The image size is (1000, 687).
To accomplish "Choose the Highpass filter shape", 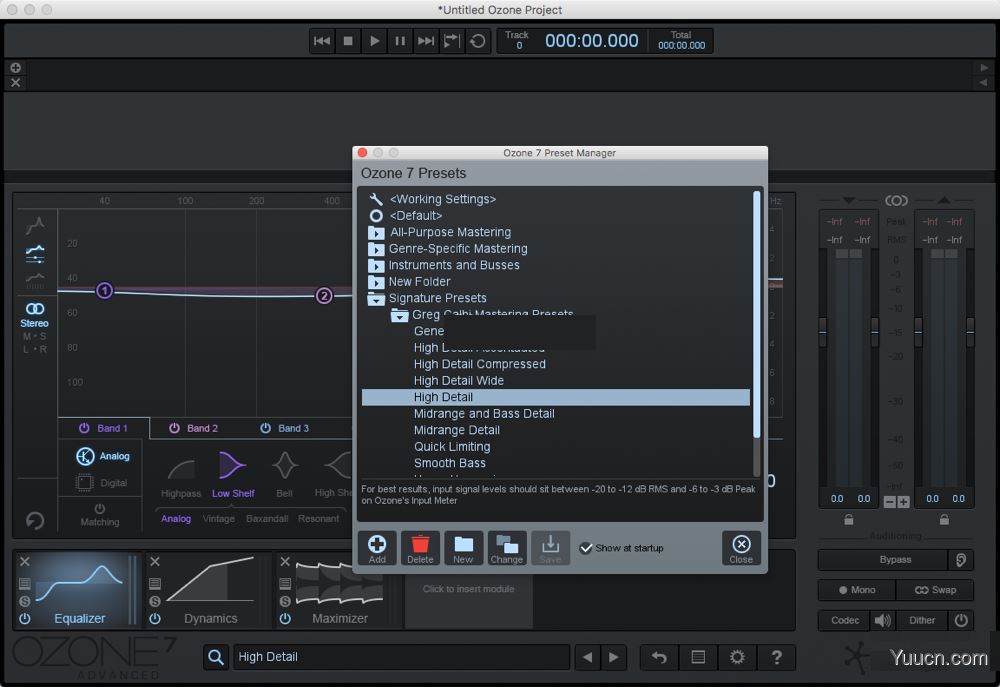I will click(180, 477).
